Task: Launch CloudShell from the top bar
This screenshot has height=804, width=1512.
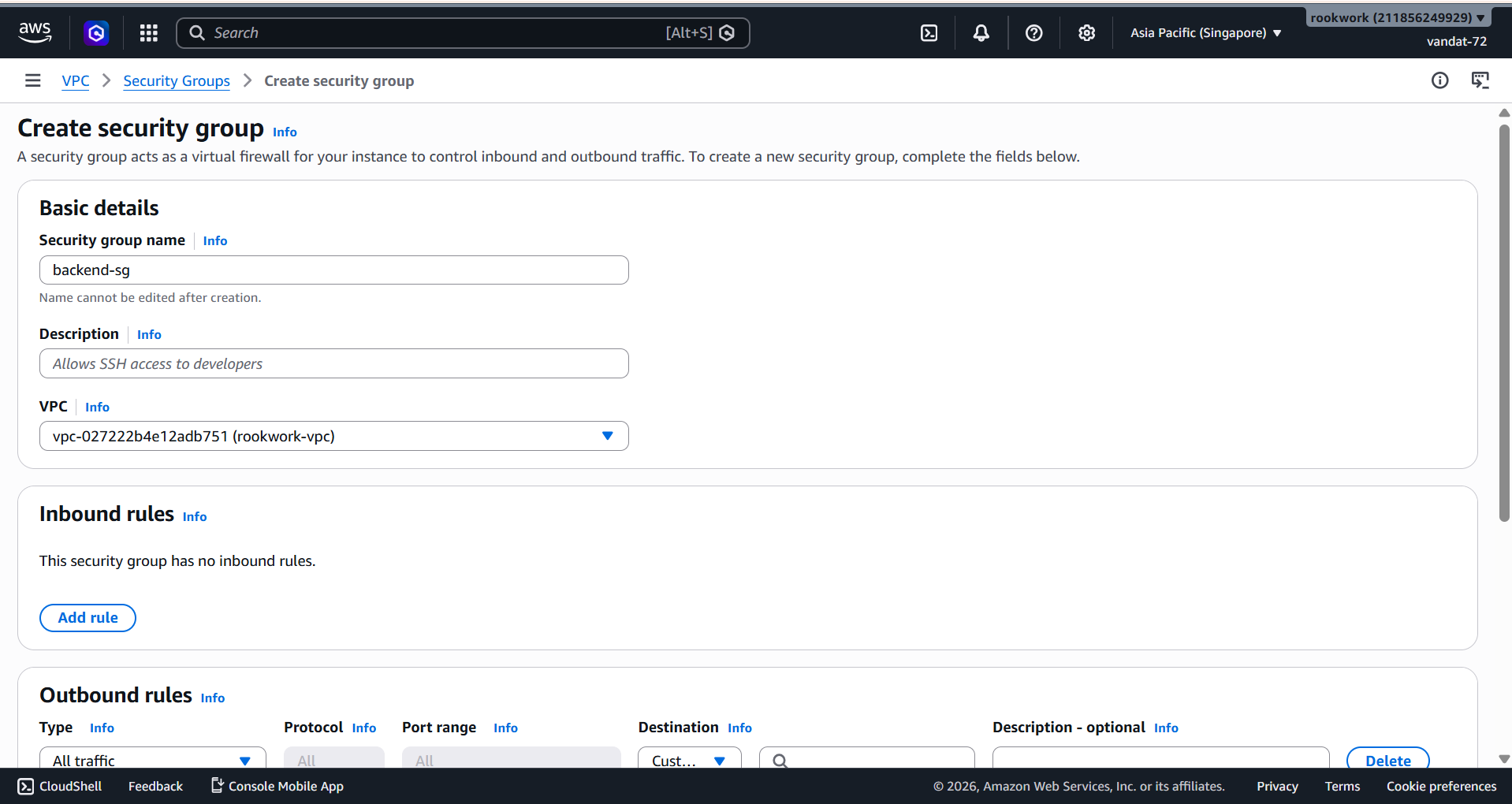Action: 929,32
